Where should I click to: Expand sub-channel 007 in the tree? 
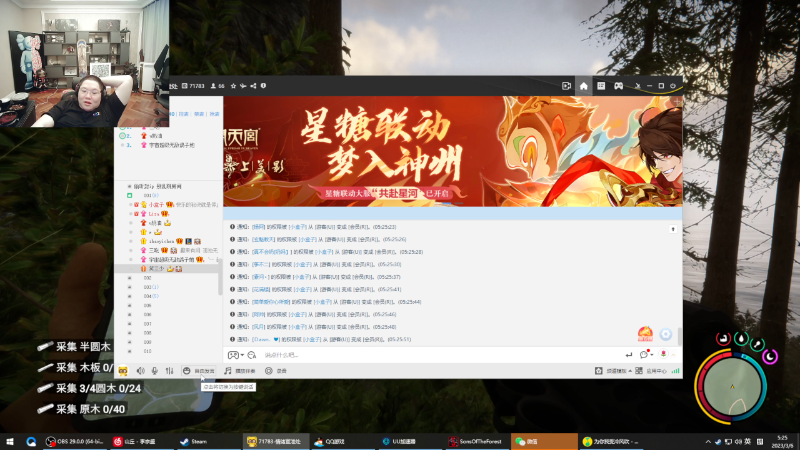(x=130, y=324)
